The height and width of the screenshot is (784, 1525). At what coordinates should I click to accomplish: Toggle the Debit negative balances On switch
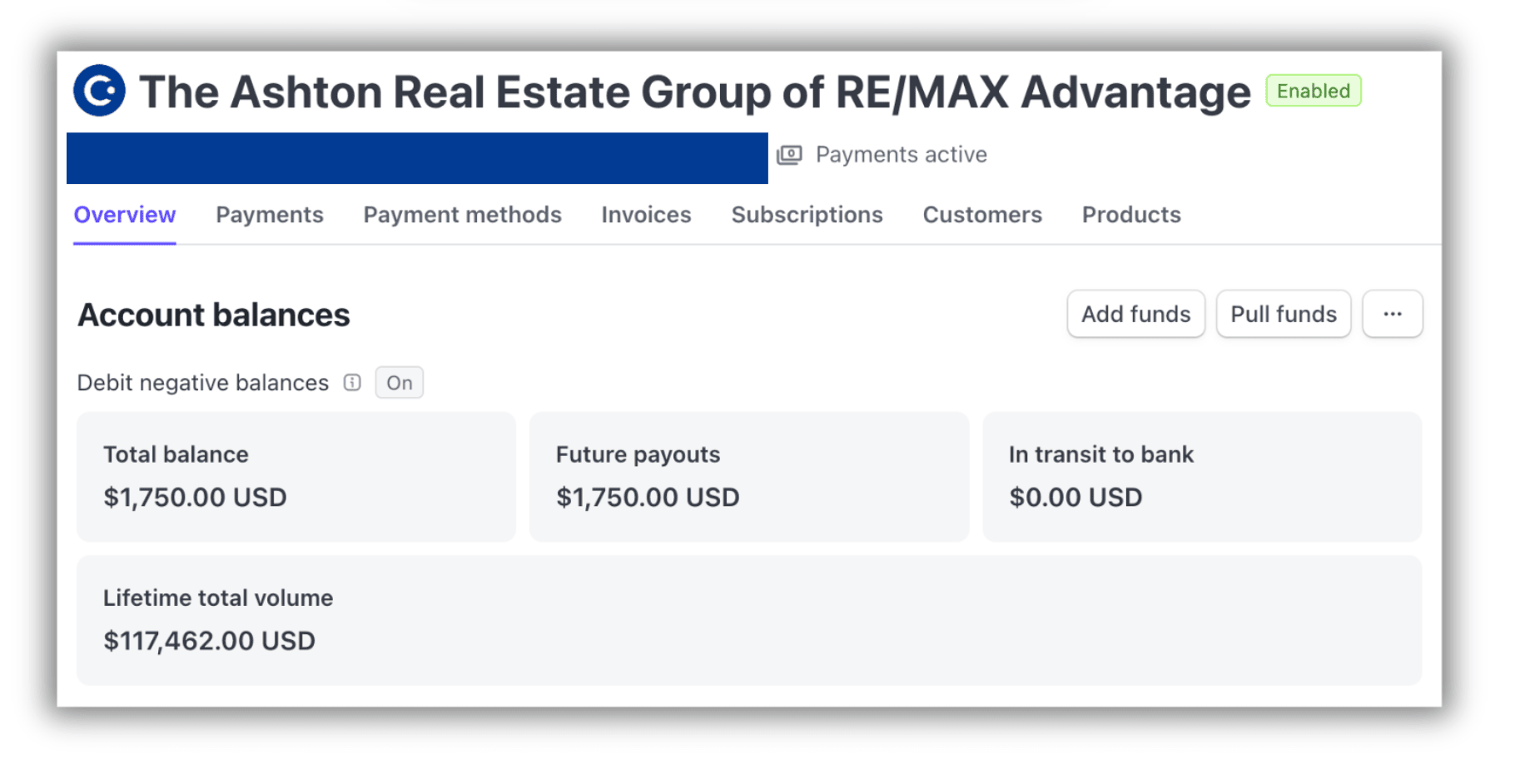(399, 383)
